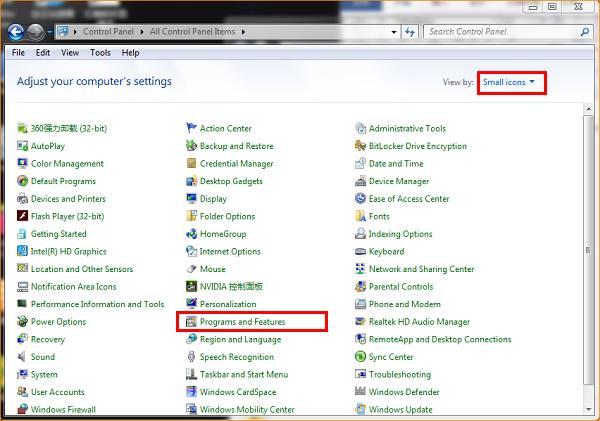This screenshot has height=421, width=600.
Task: Expand the View by Small icons dropdown
Action: (x=509, y=81)
